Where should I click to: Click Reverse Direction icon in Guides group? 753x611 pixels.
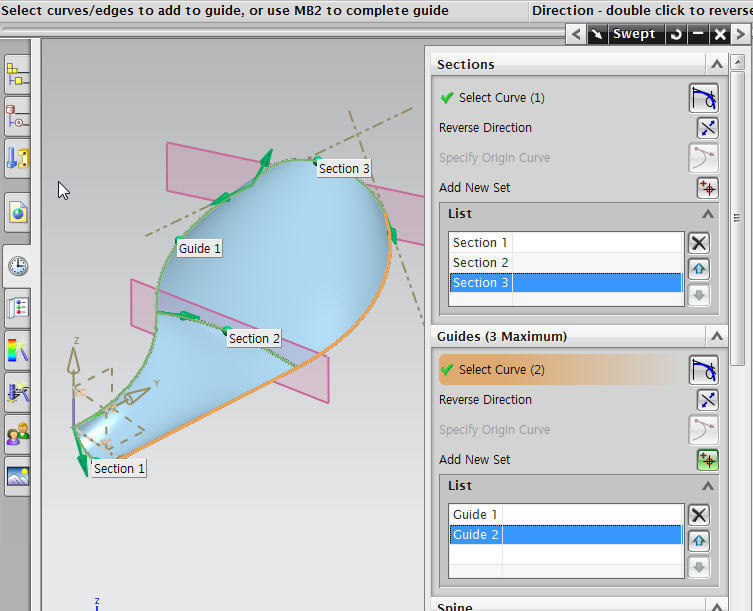click(x=707, y=400)
